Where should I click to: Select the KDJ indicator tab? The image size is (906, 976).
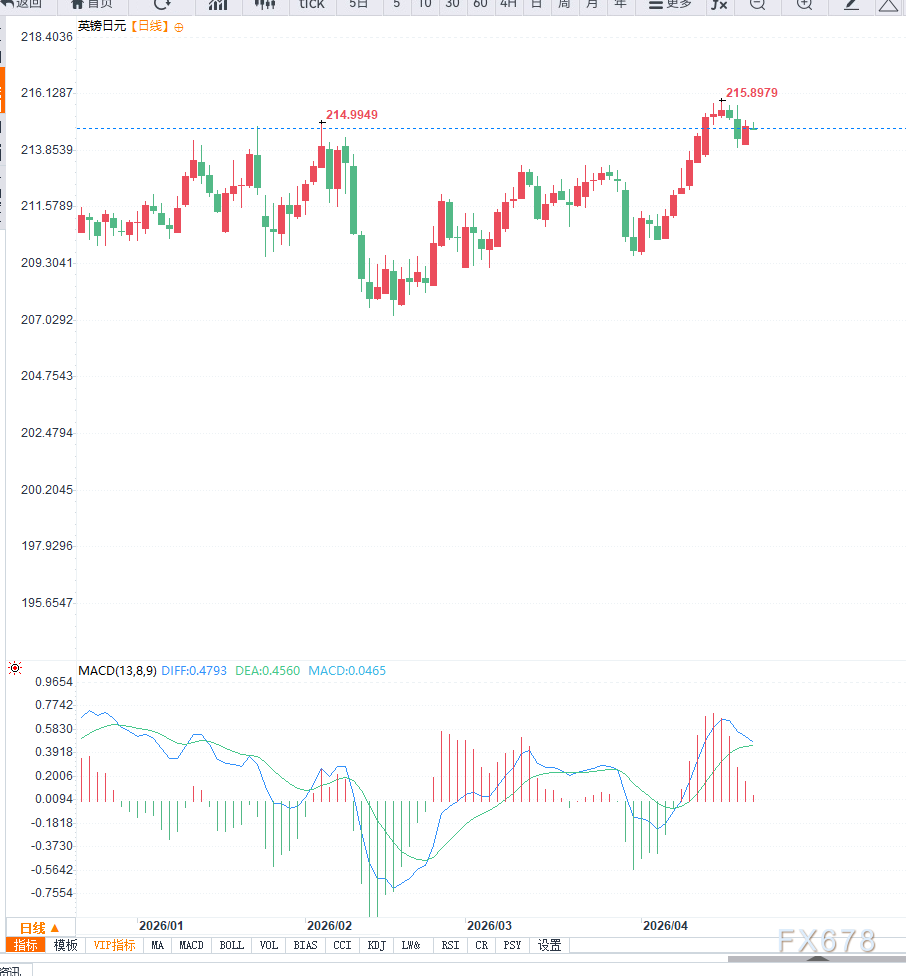(376, 945)
